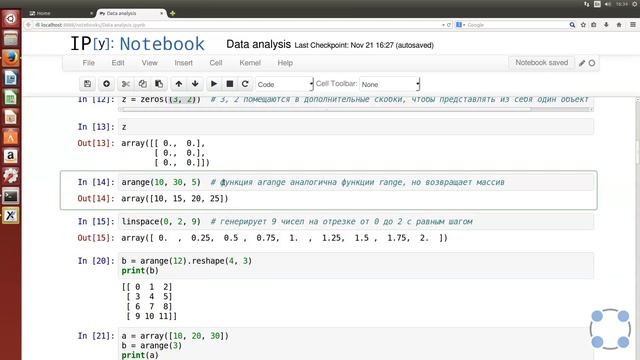Screen dimensions: 640x360
Task: Click the In [15] linspace(0, 2, 9) code cell
Action: [356, 221]
